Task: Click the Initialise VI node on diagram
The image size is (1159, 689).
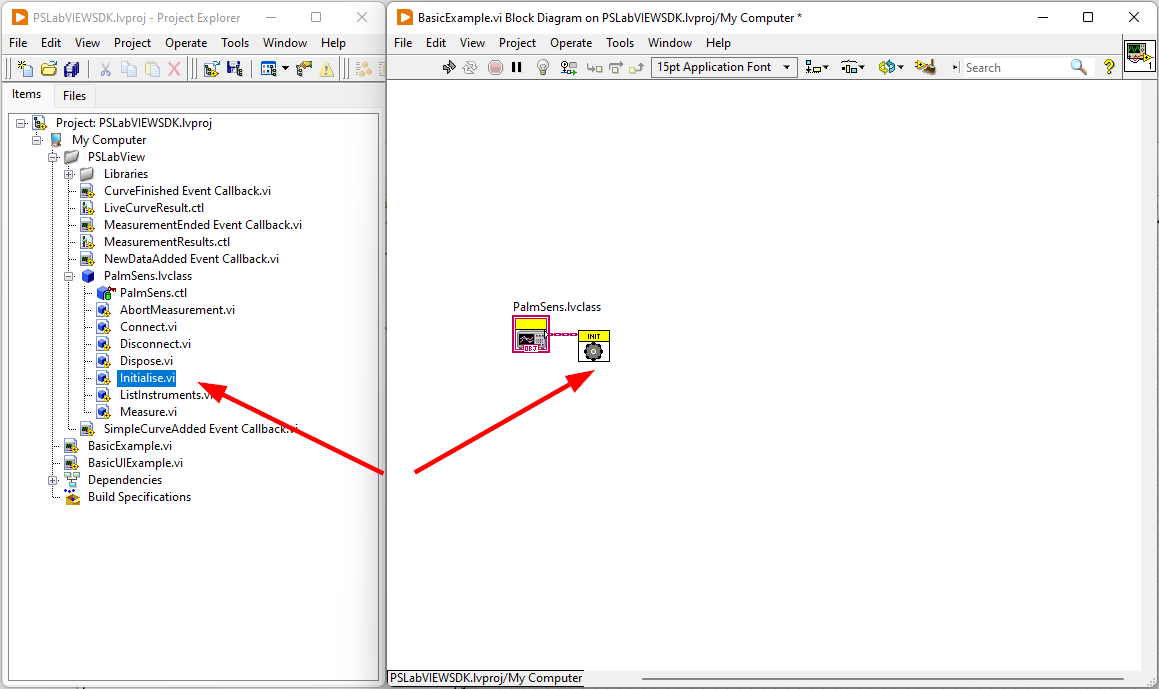Action: [x=594, y=346]
